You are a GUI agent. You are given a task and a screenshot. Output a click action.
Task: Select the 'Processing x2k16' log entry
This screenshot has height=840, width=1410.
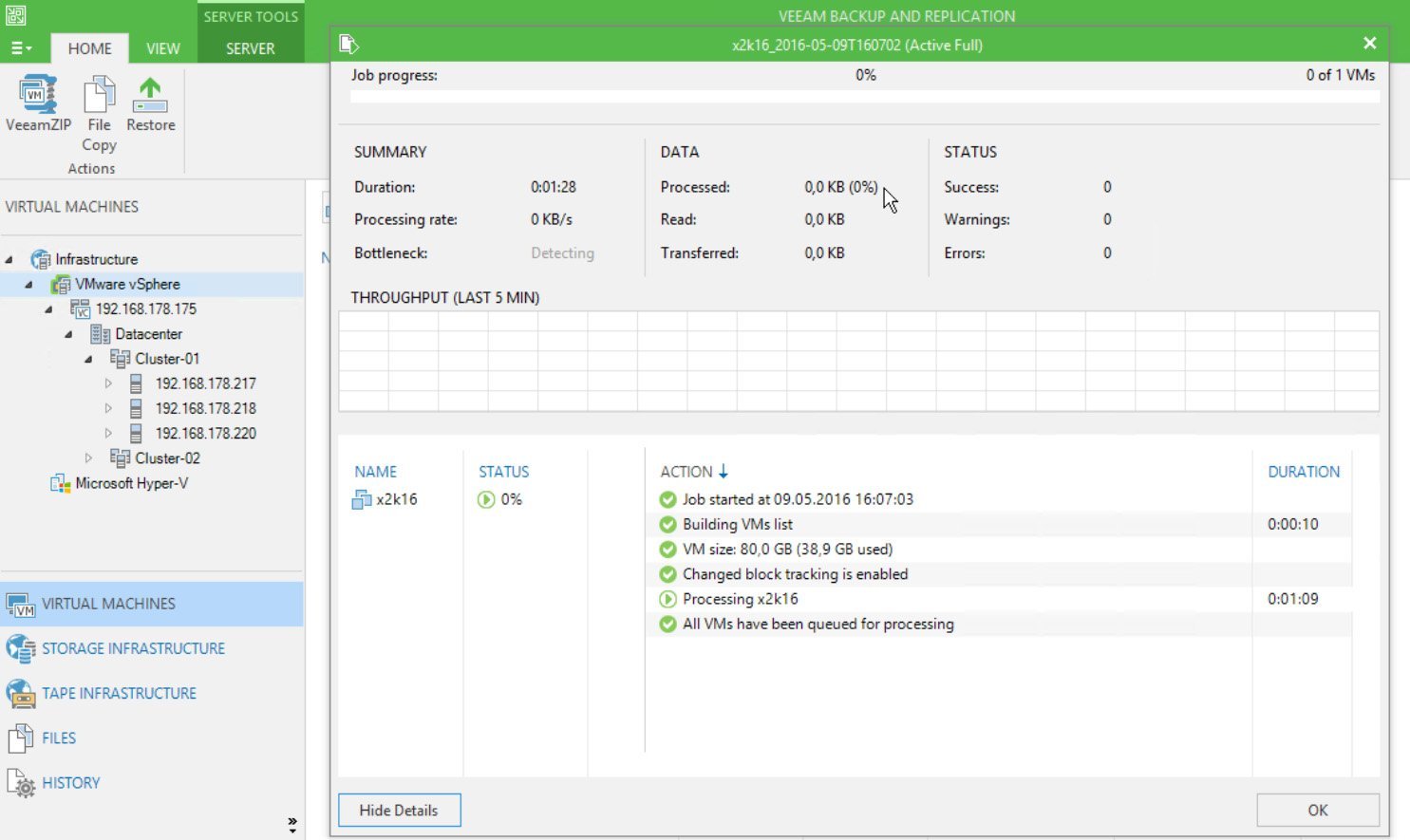pos(740,599)
